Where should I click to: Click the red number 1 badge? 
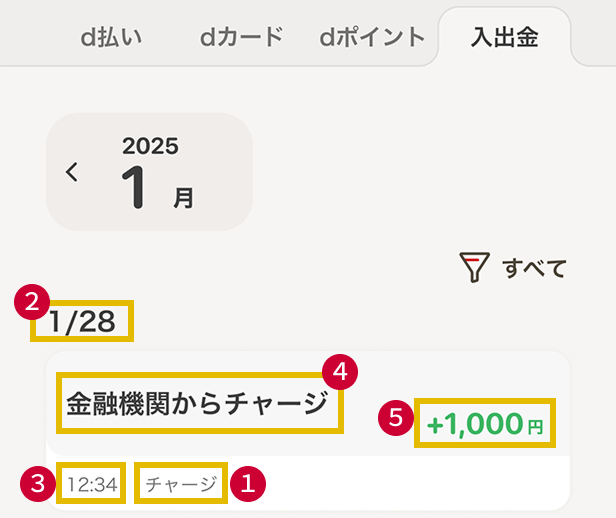[x=247, y=484]
